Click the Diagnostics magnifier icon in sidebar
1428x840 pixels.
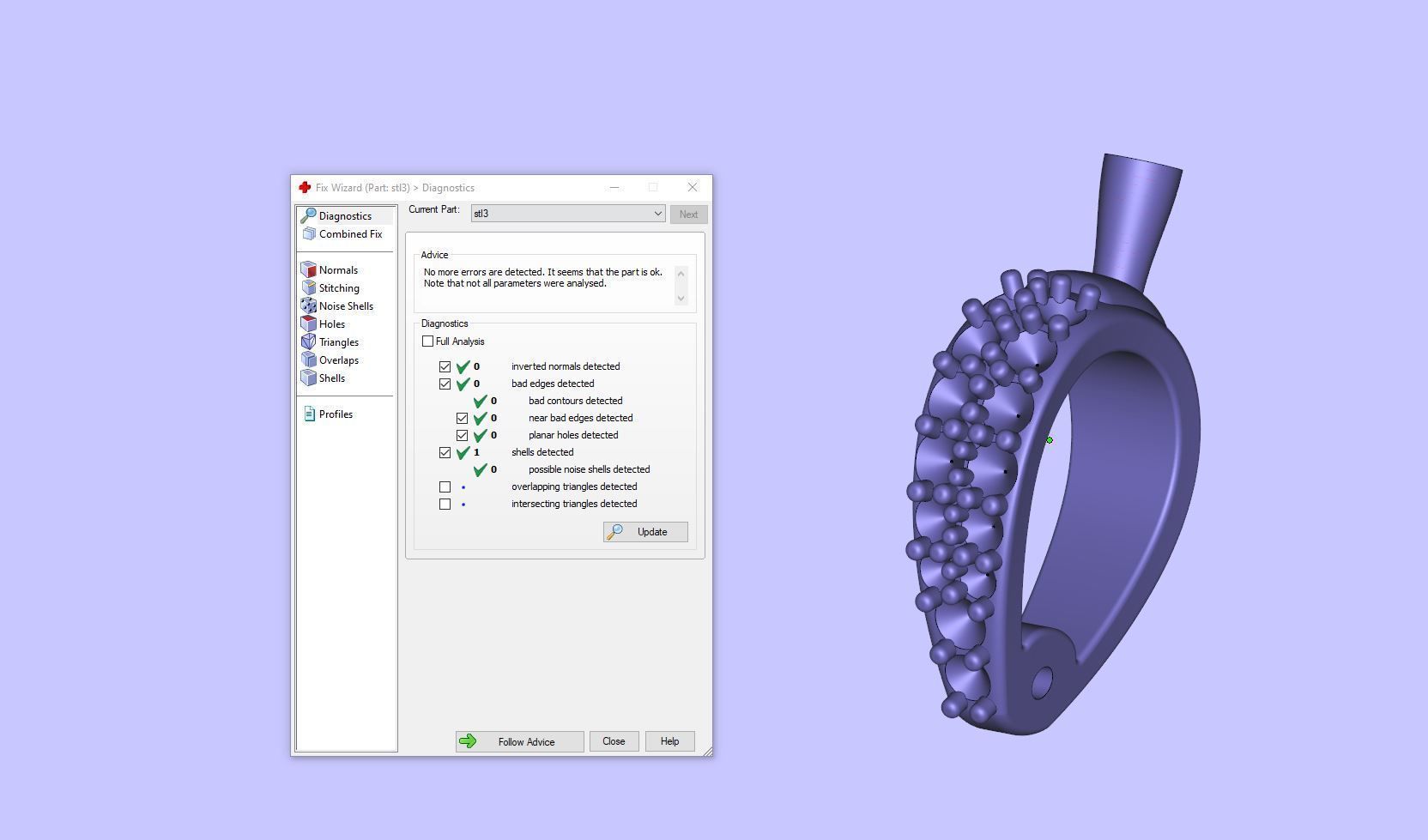coord(308,215)
